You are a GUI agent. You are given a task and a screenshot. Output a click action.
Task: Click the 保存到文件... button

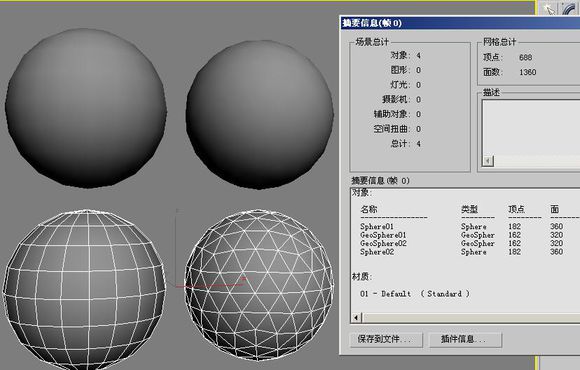(x=386, y=339)
